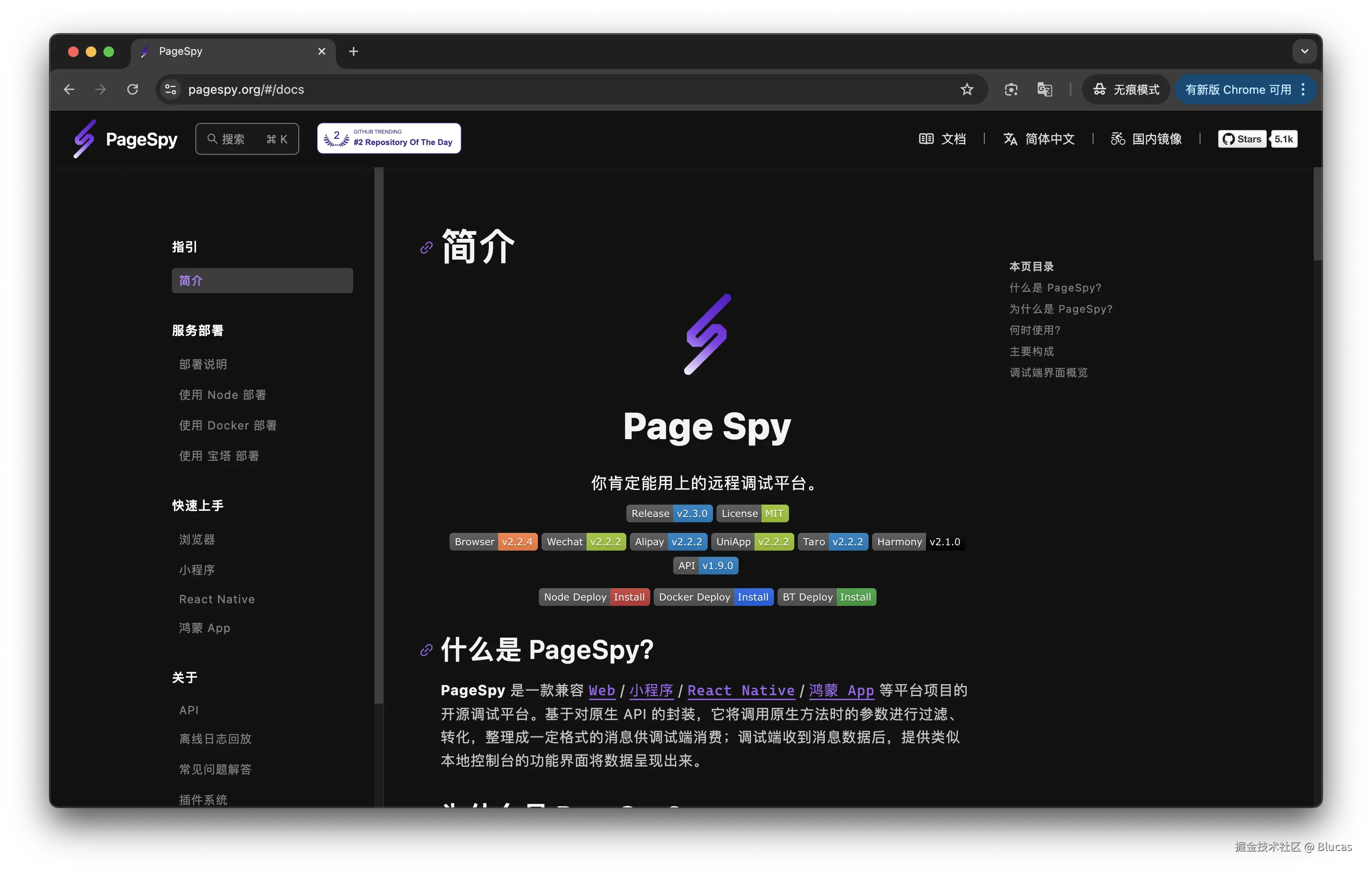Image resolution: width=1372 pixels, height=873 pixels.
Task: Open the React Native link in the paragraph
Action: pyautogui.click(x=740, y=690)
